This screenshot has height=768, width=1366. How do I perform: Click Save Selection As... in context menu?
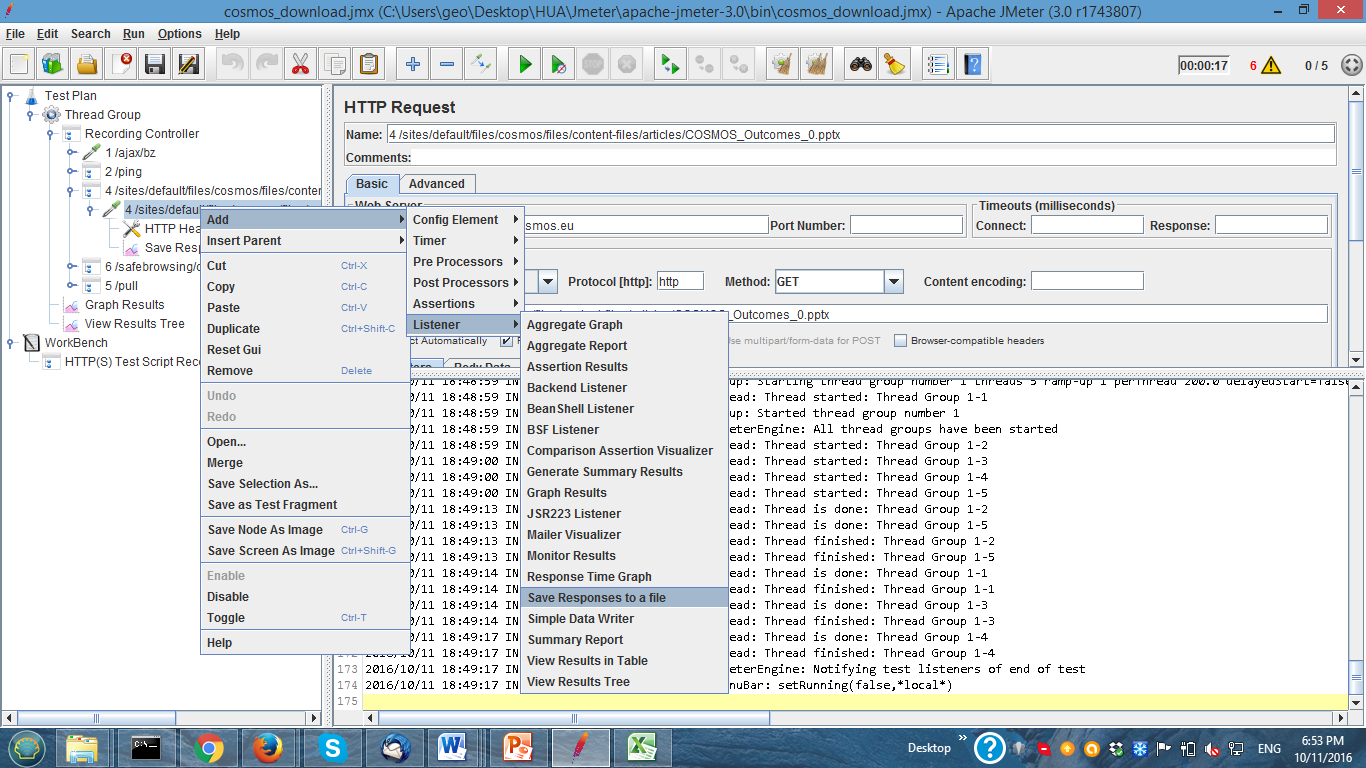click(x=304, y=484)
